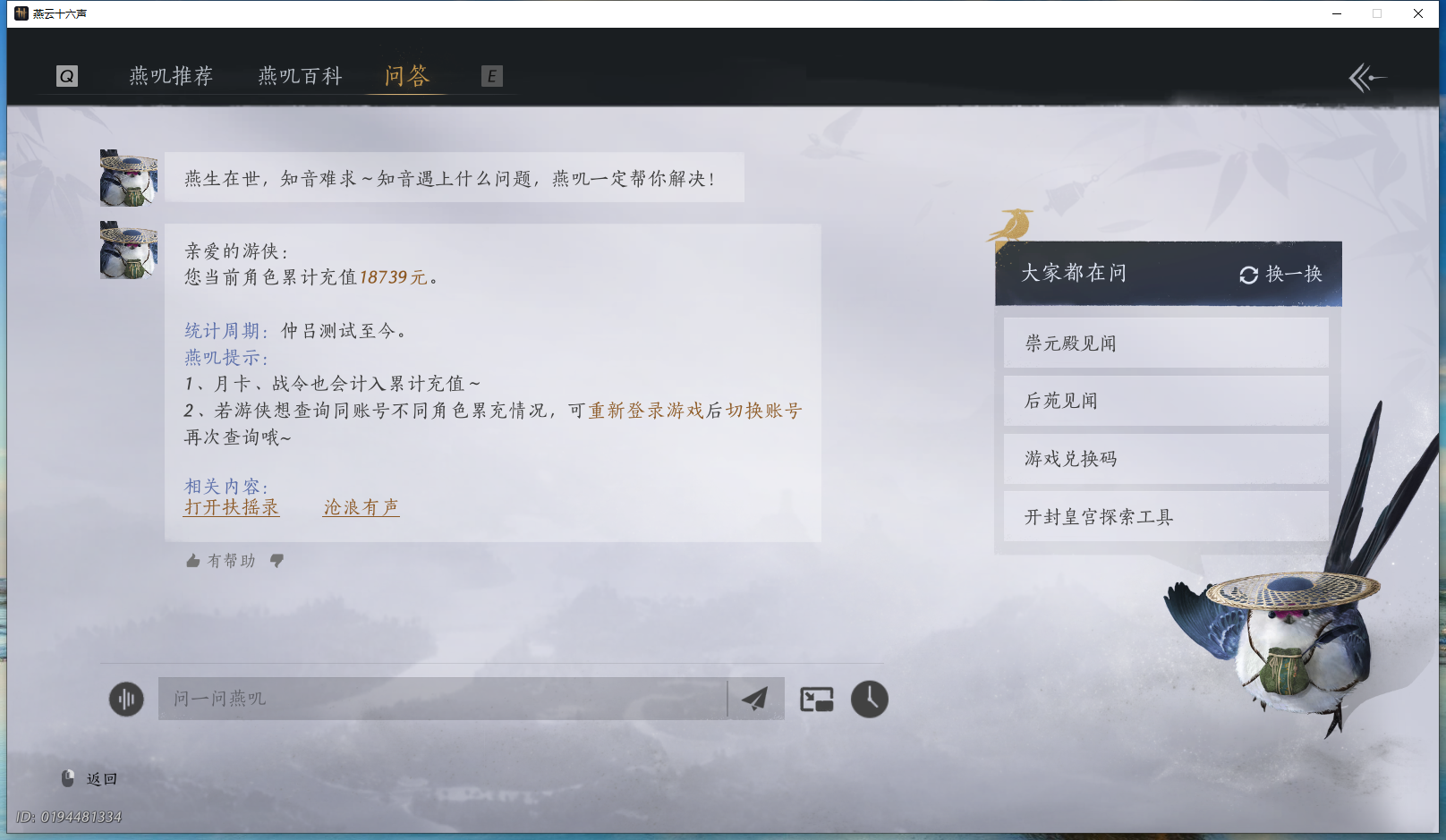The image size is (1446, 840).
Task: Click the back arrow icon at top right
Action: click(x=1367, y=78)
